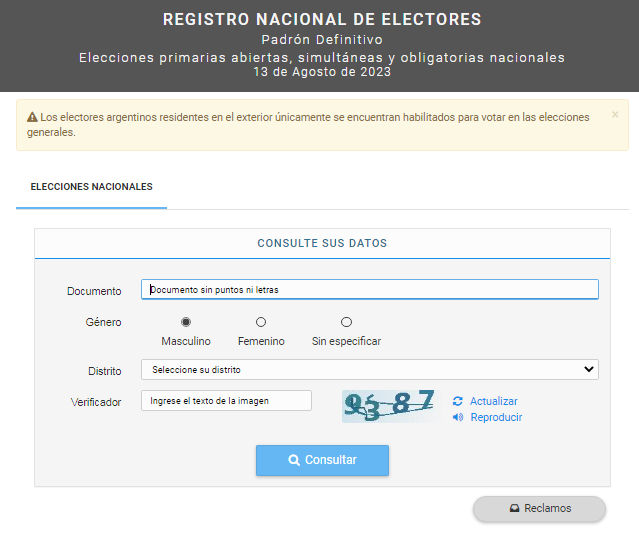
Task: Click the inbox icon on the Reclamos button
Action: [514, 508]
